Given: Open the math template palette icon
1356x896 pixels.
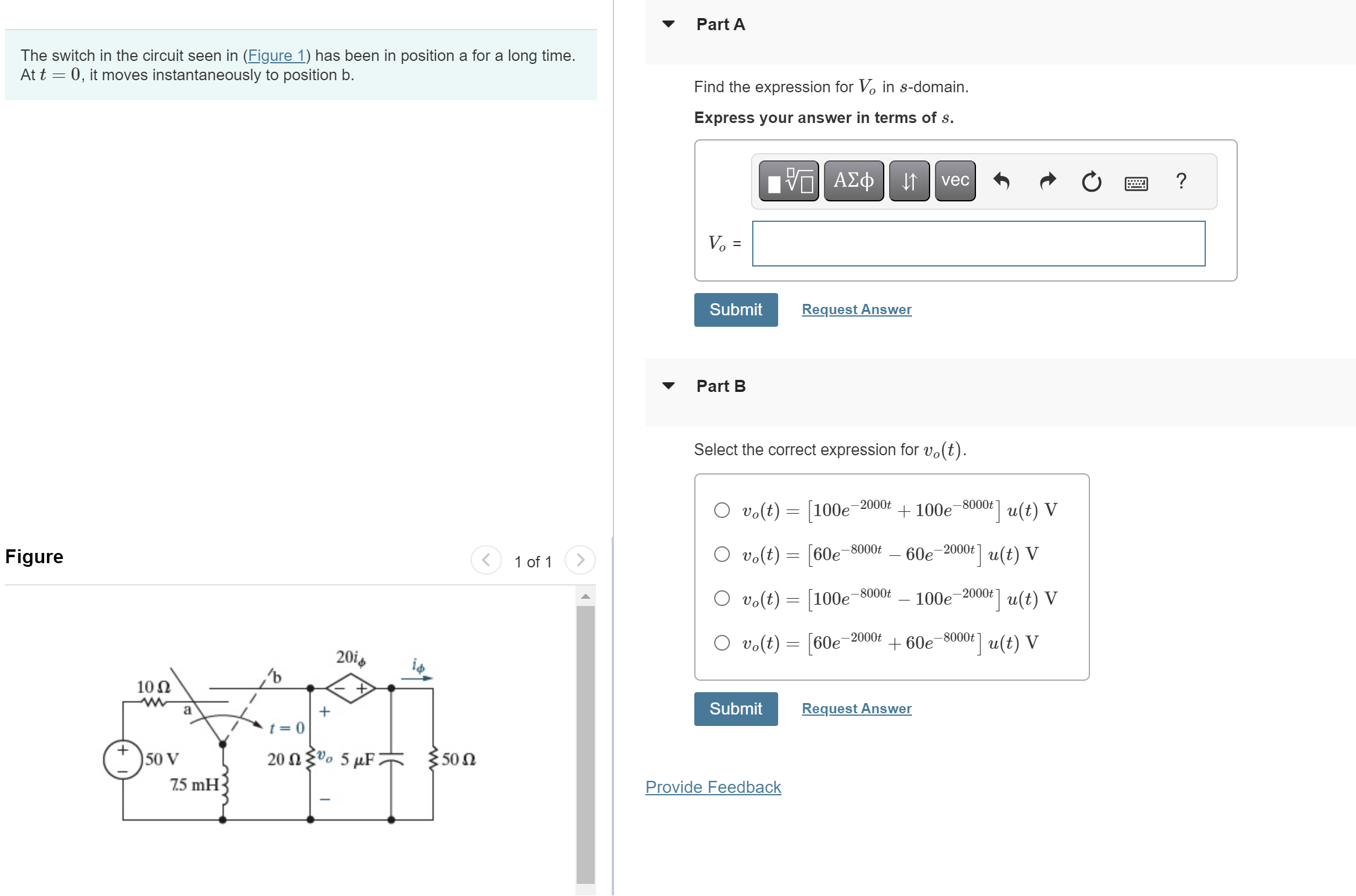Looking at the screenshot, I should 788,181.
